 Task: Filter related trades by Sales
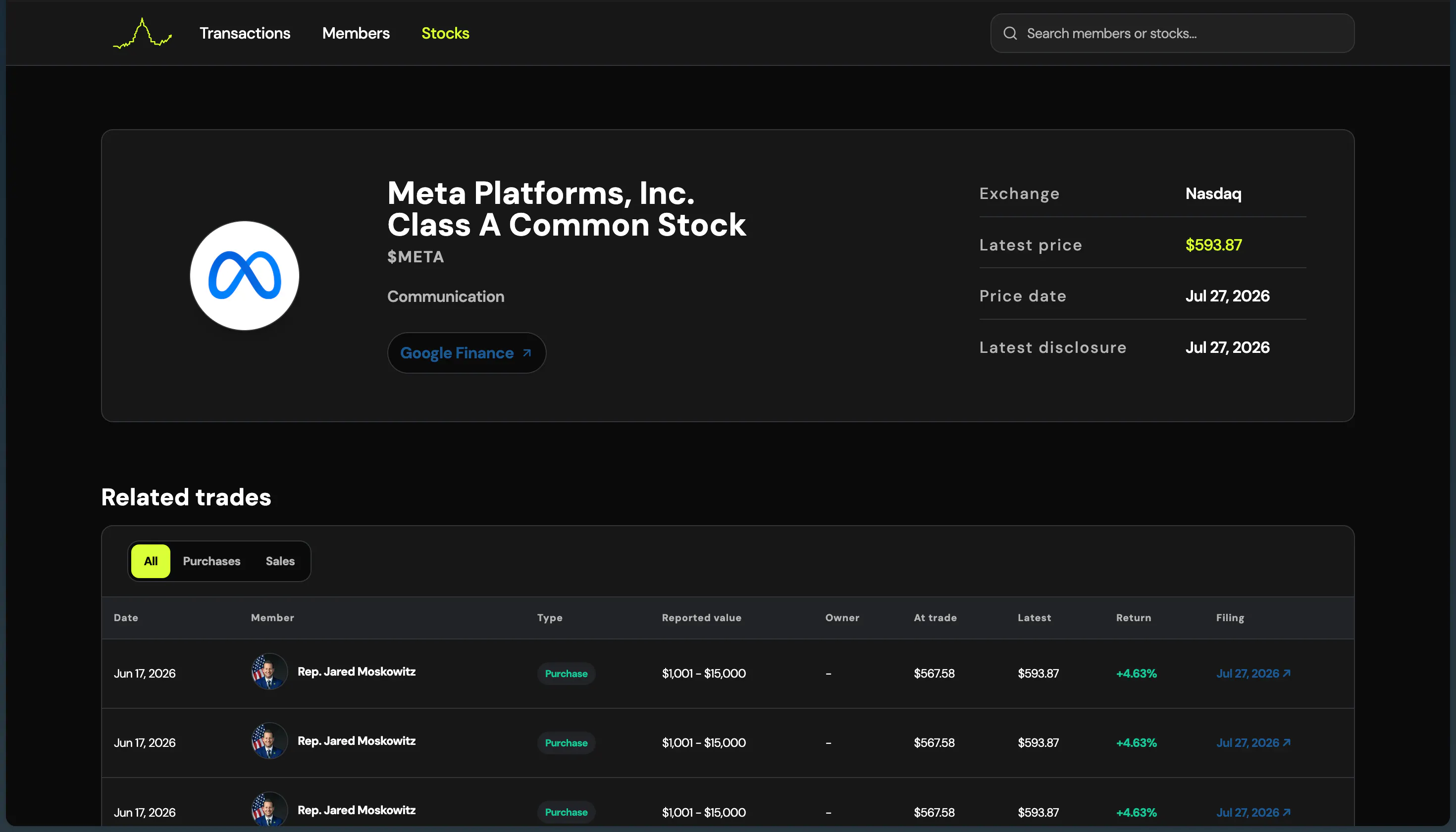click(x=280, y=561)
